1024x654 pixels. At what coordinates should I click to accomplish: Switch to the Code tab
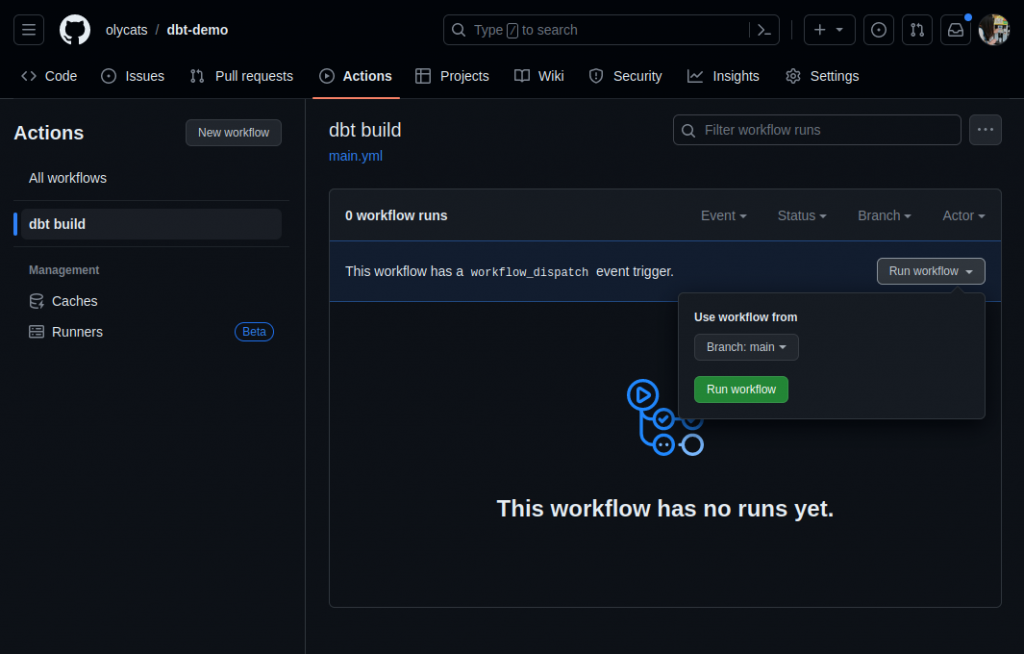click(49, 76)
